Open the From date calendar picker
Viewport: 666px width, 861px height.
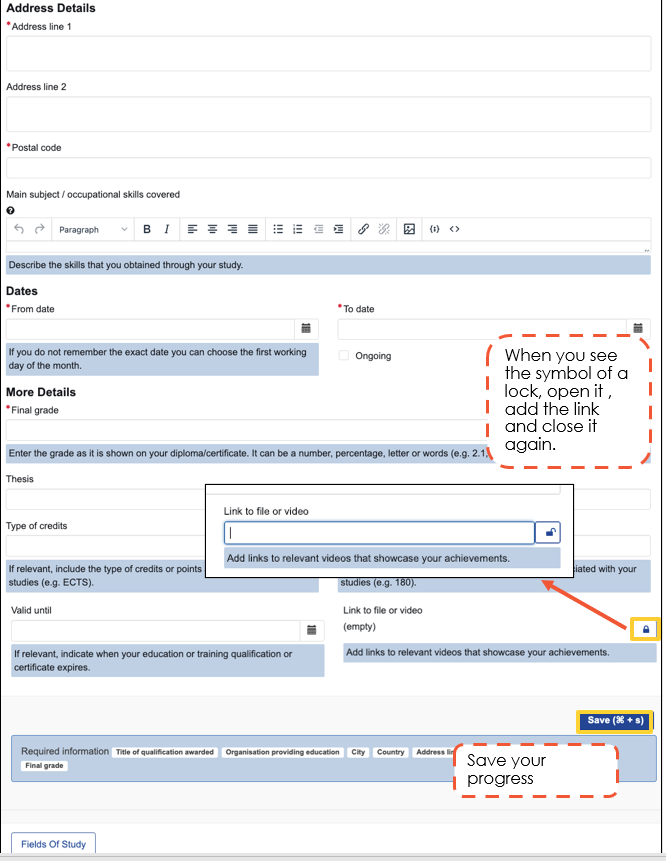(x=306, y=328)
